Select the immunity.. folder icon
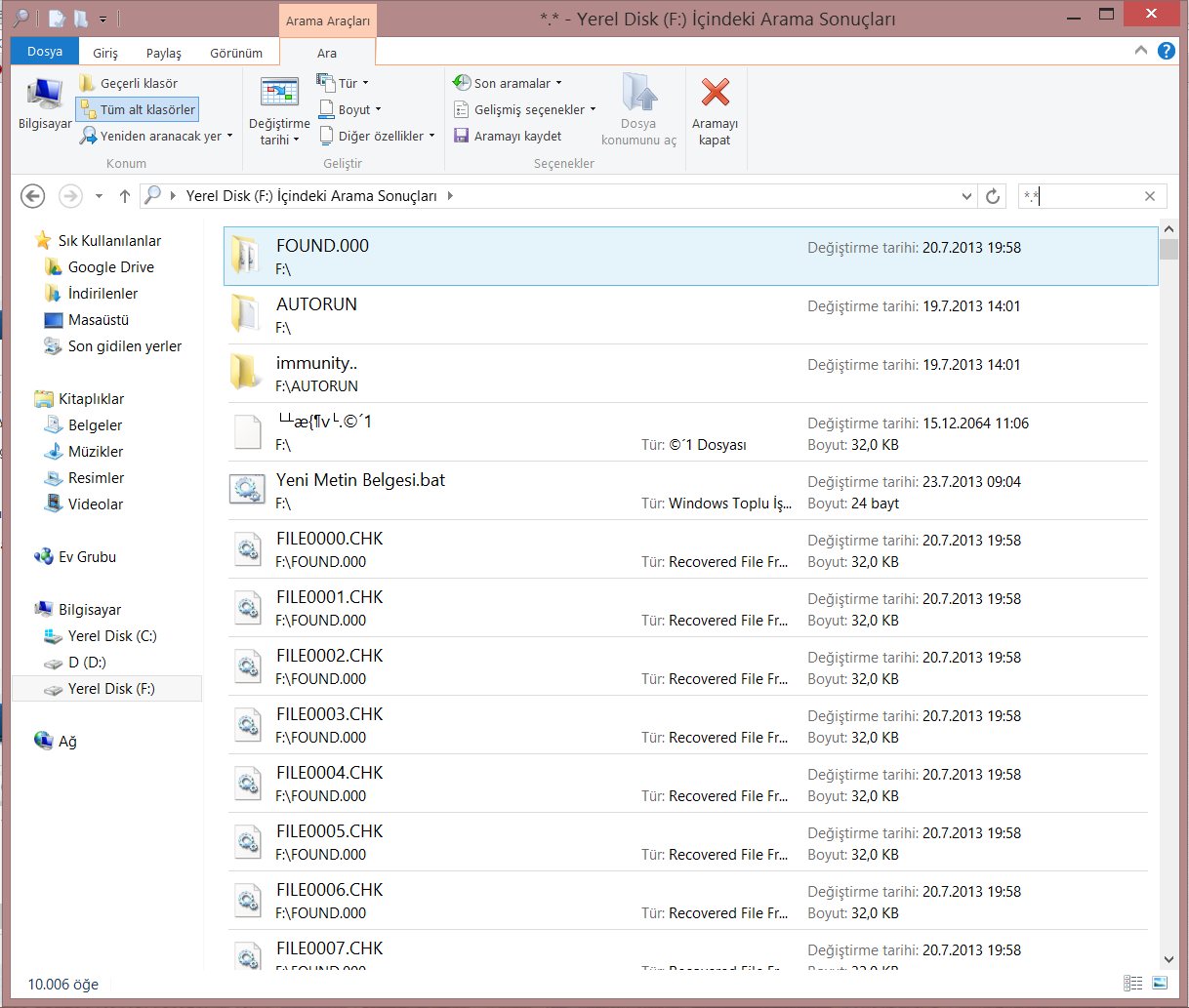 pyautogui.click(x=246, y=373)
